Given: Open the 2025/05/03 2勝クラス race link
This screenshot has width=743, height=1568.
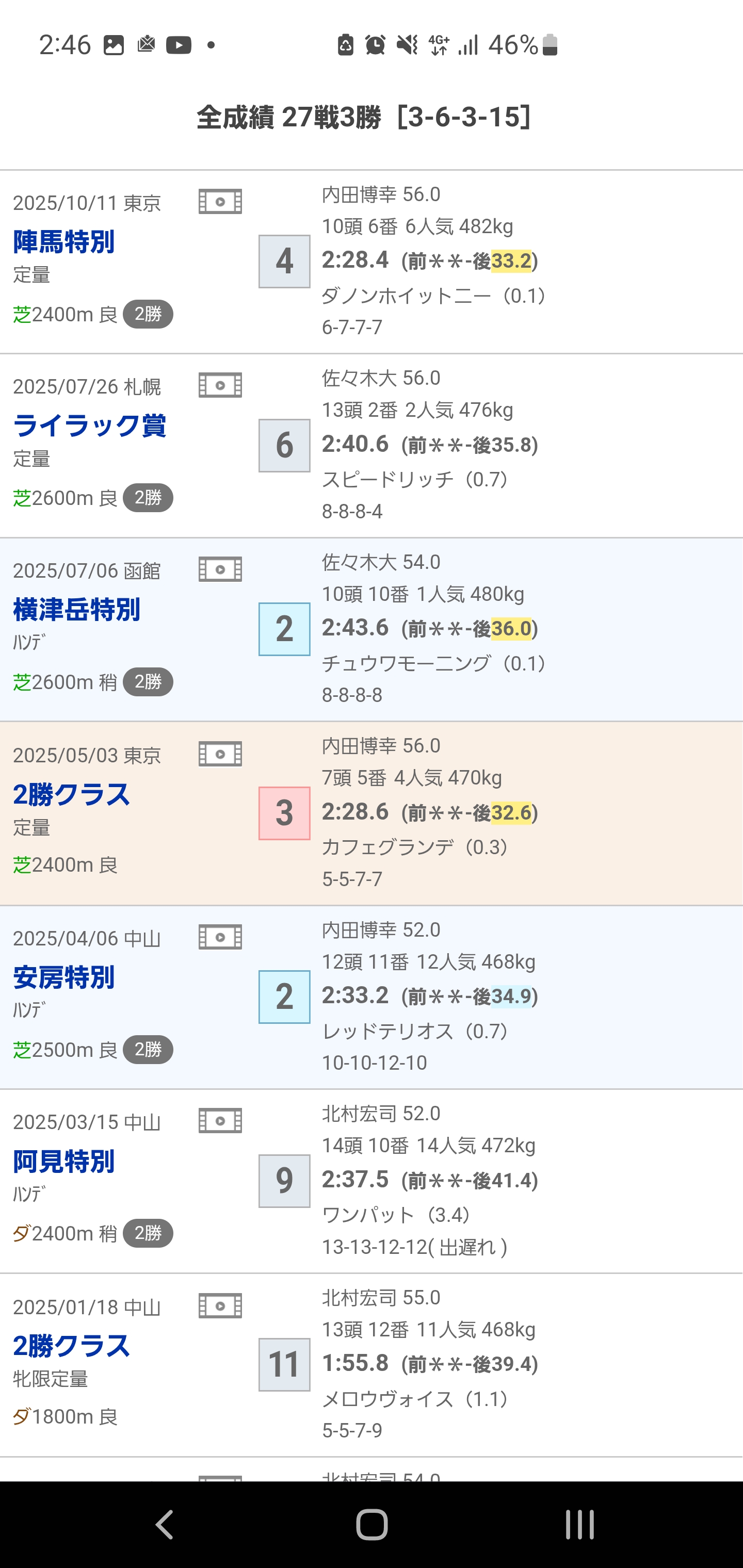Looking at the screenshot, I should tap(71, 794).
